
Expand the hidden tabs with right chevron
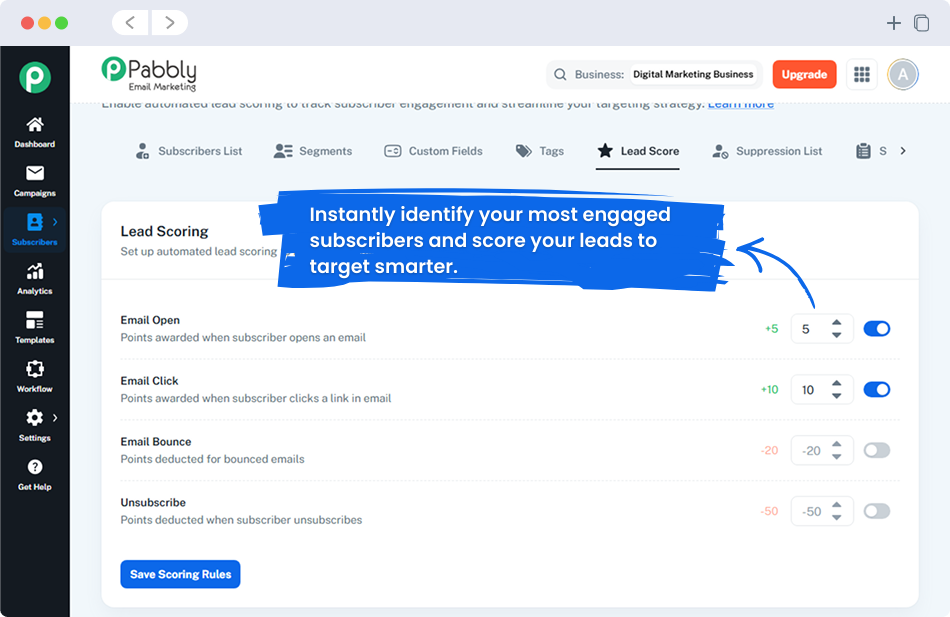pos(903,150)
